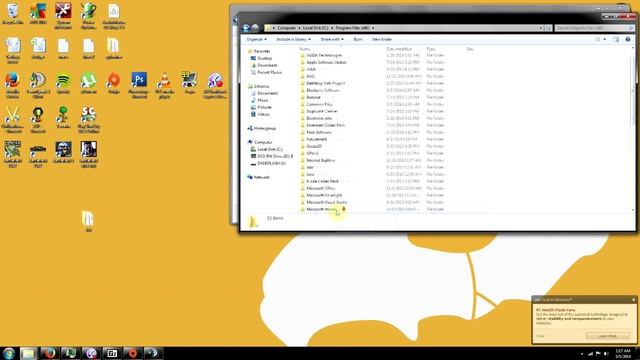Launch TeamSpeak 3 Client desktop shortcut
This screenshot has height=360, width=640.
point(38,85)
